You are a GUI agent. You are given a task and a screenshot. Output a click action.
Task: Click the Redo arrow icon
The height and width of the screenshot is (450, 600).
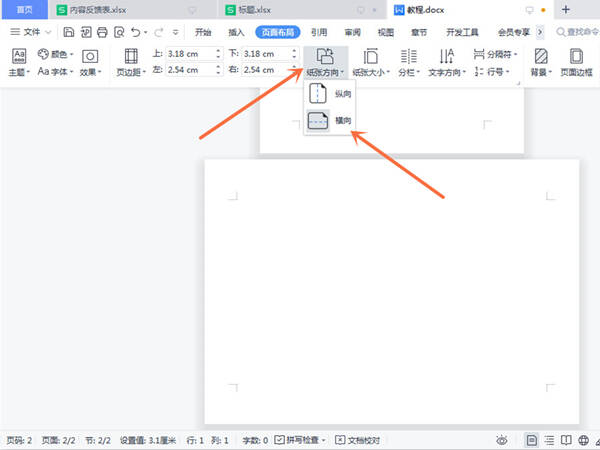[x=158, y=32]
